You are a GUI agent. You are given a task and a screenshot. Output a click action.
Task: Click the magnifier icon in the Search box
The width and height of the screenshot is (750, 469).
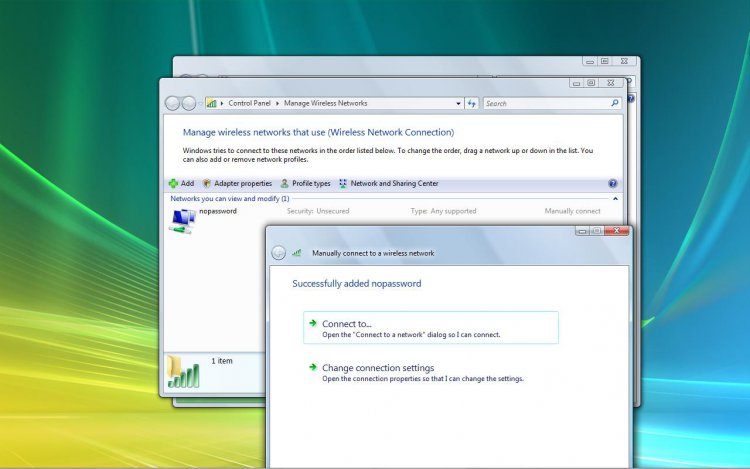615,103
